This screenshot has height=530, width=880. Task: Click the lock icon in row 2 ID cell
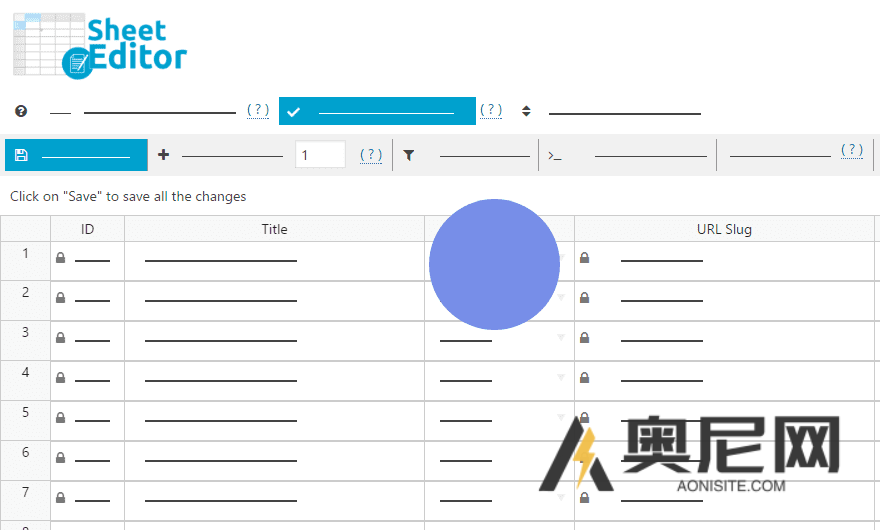61,298
